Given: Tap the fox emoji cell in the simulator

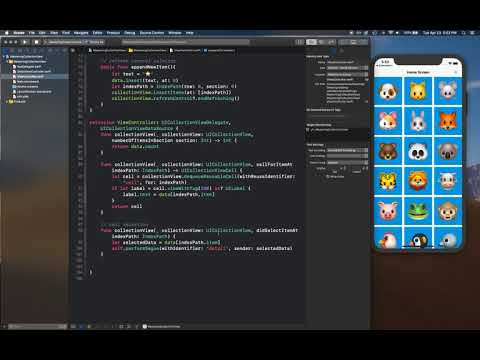Looking at the screenshot, I should [x=448, y=121].
